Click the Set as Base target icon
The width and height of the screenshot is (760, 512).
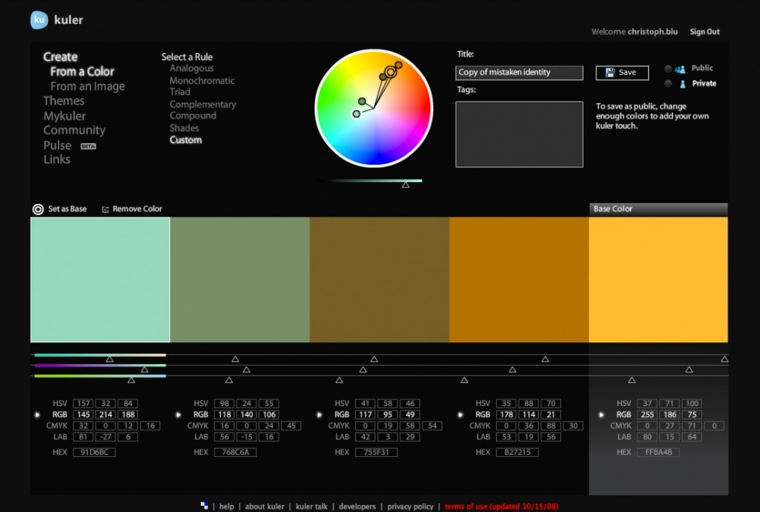pyautogui.click(x=38, y=209)
